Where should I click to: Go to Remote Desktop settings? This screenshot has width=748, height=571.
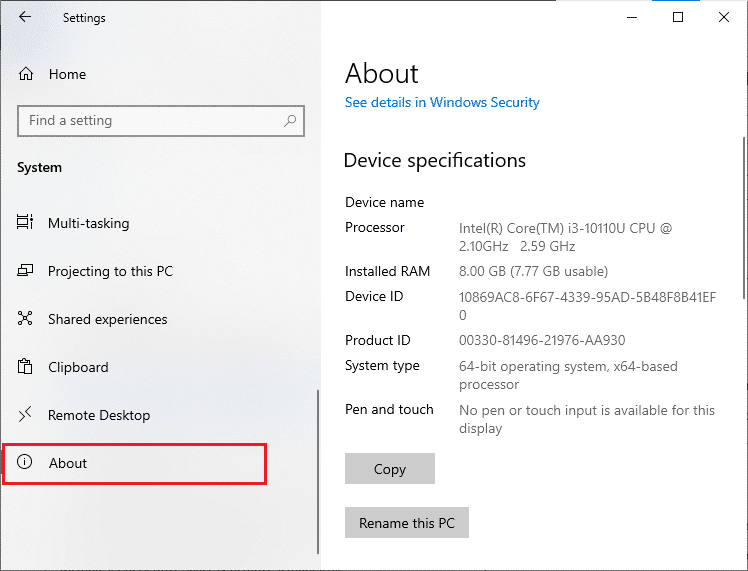tap(98, 415)
